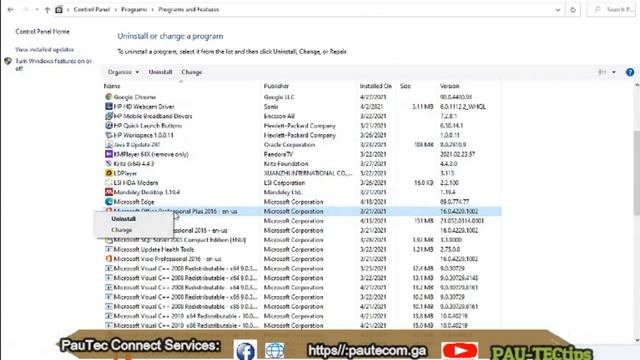
Task: Click the HP Workspace 1.0.0.11 icon
Action: point(109,135)
